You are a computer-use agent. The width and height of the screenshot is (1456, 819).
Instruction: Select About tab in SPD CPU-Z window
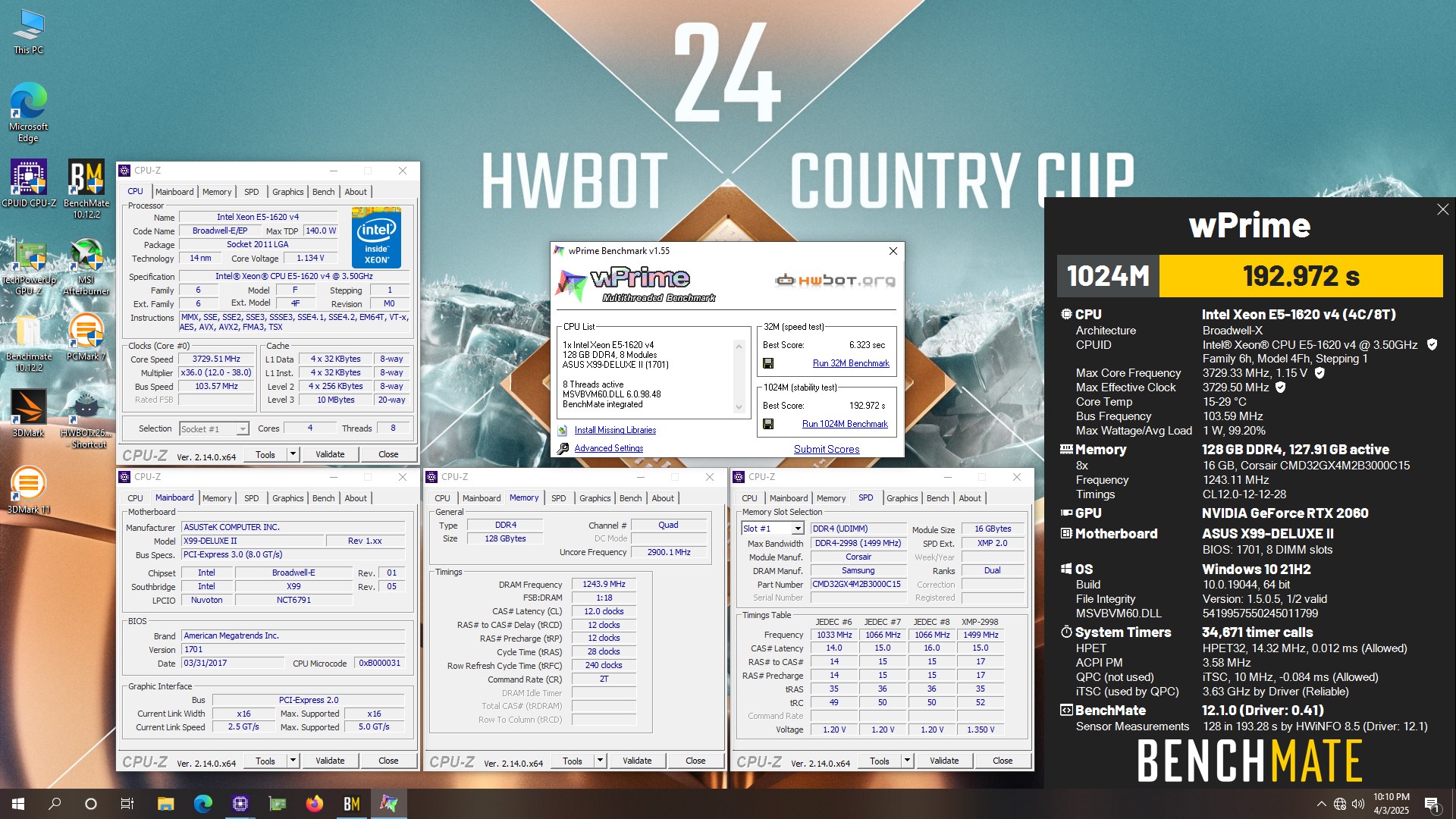(x=970, y=498)
